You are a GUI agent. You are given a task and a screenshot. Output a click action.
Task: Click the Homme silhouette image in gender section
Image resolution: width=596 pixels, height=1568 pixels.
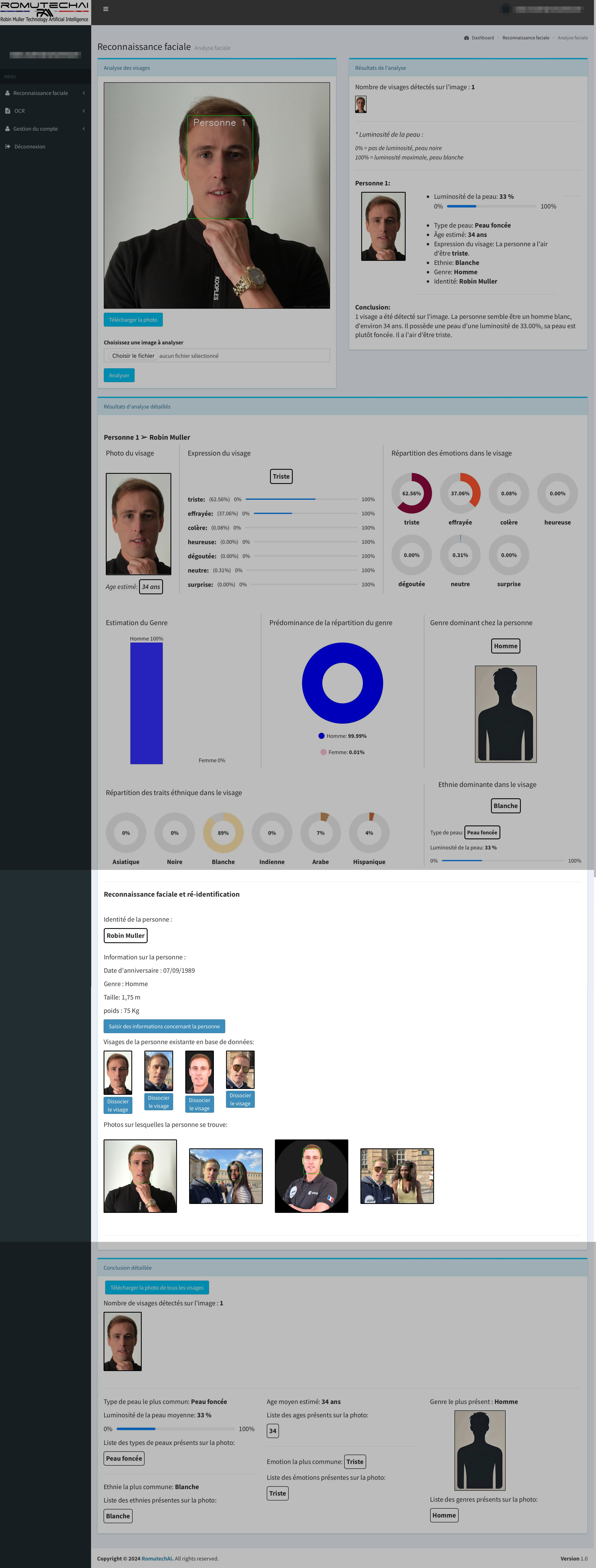pos(506,714)
